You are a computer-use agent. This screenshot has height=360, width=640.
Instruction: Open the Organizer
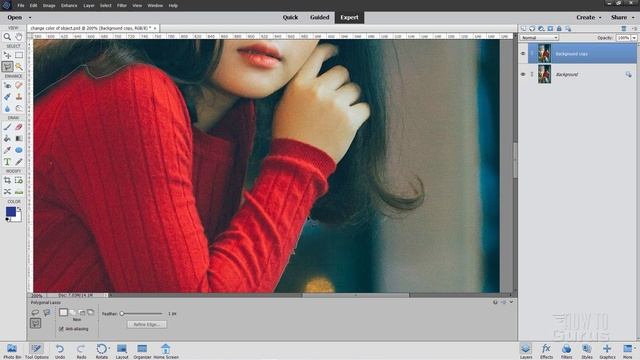point(142,351)
